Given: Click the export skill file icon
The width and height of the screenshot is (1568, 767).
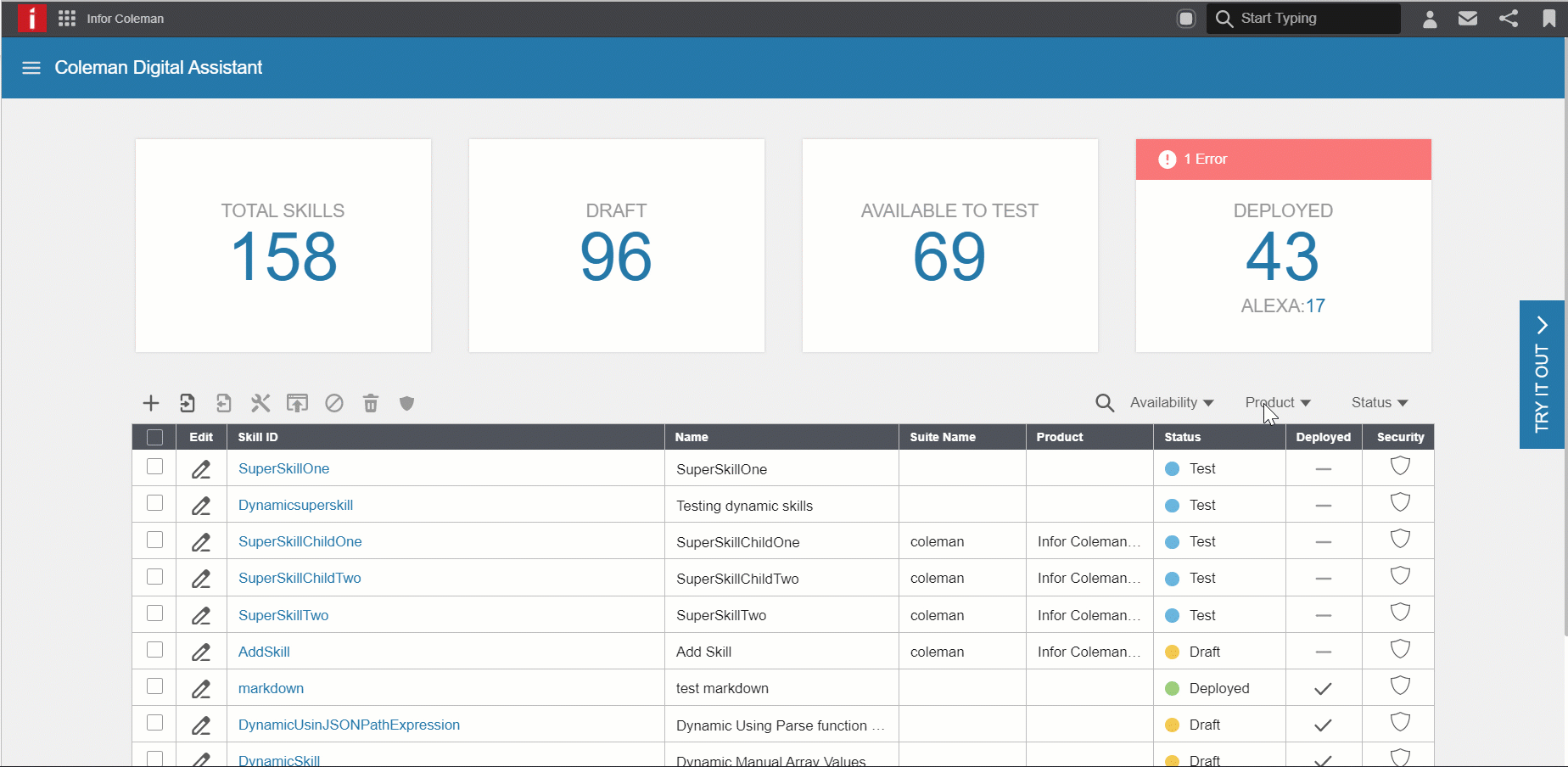Looking at the screenshot, I should tap(224, 403).
